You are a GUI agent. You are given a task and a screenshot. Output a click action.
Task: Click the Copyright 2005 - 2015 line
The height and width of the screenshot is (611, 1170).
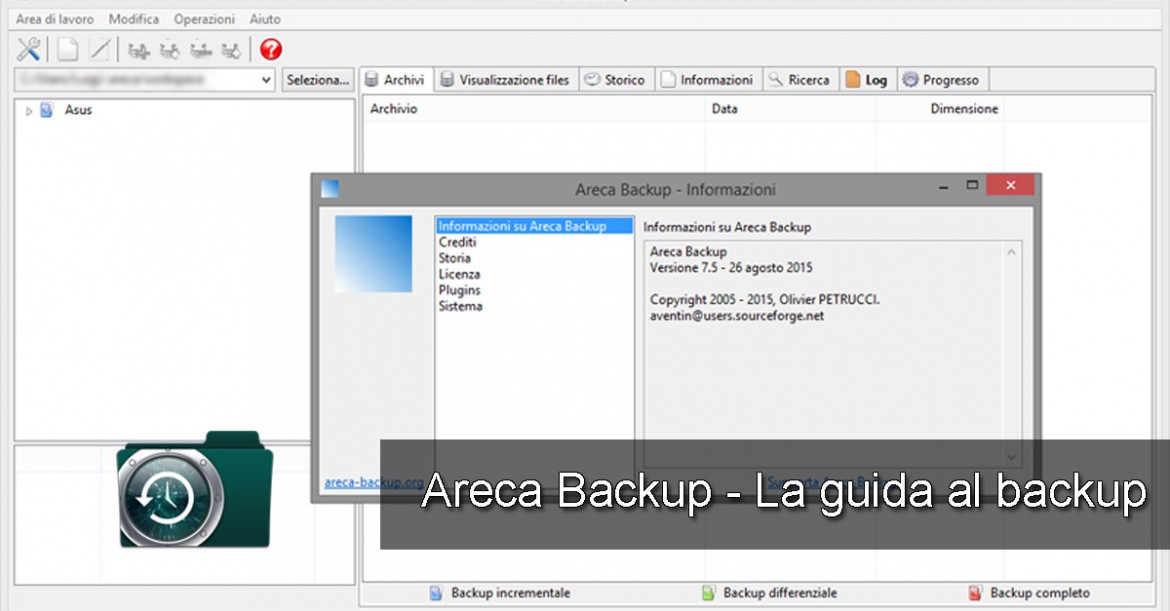764,299
